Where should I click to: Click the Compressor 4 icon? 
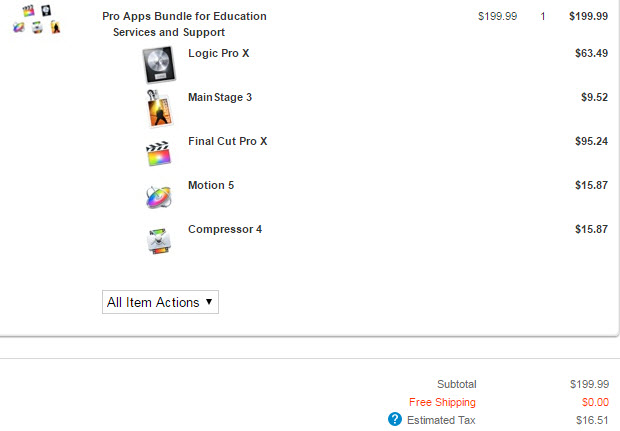coord(159,241)
